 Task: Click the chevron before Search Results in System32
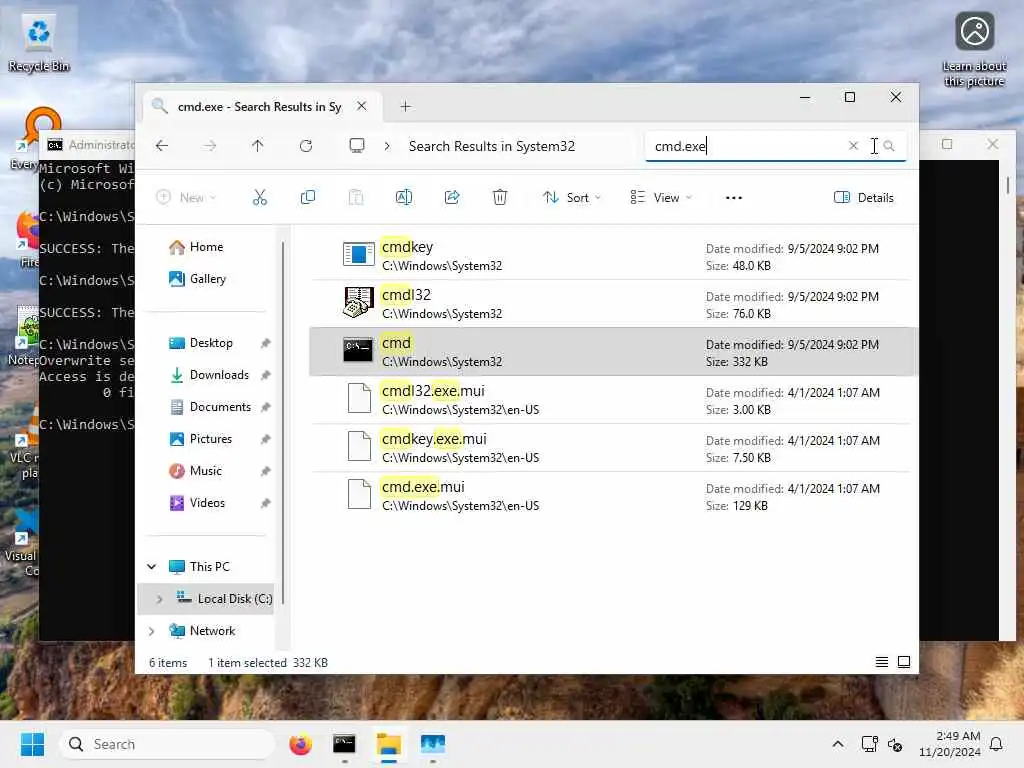click(x=387, y=146)
